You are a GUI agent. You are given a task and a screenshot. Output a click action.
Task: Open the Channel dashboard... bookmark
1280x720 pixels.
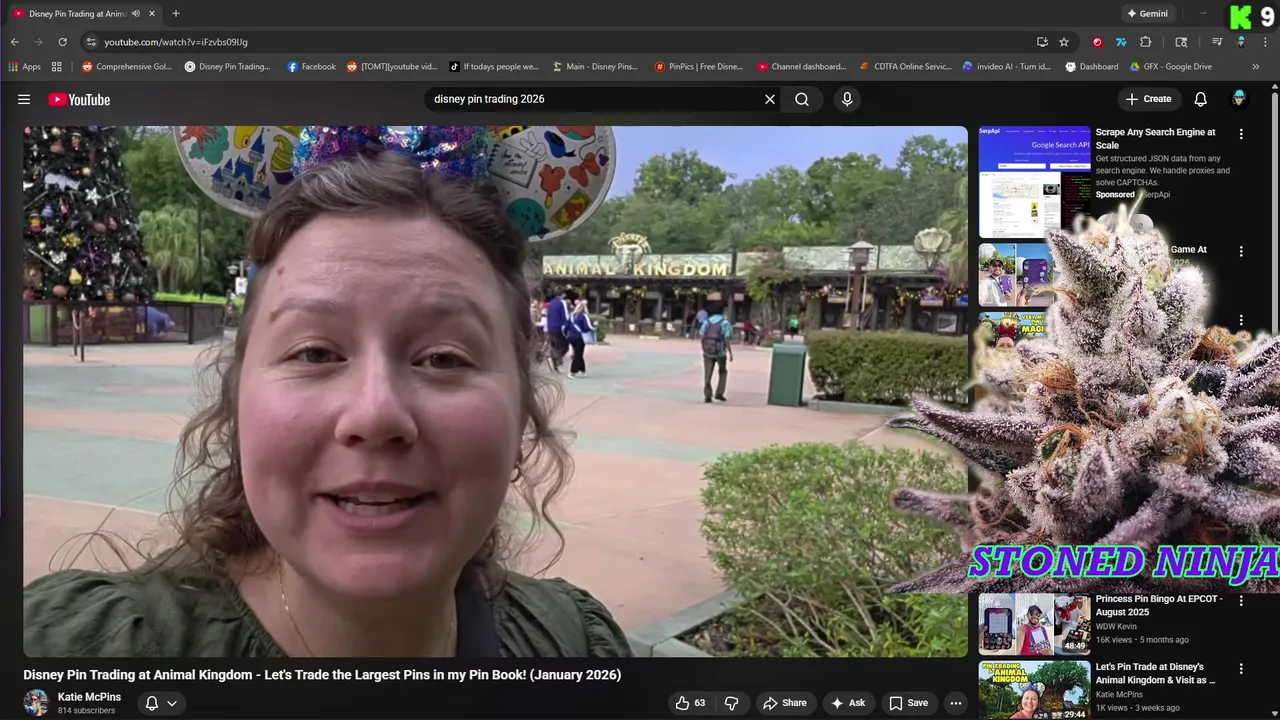[802, 67]
